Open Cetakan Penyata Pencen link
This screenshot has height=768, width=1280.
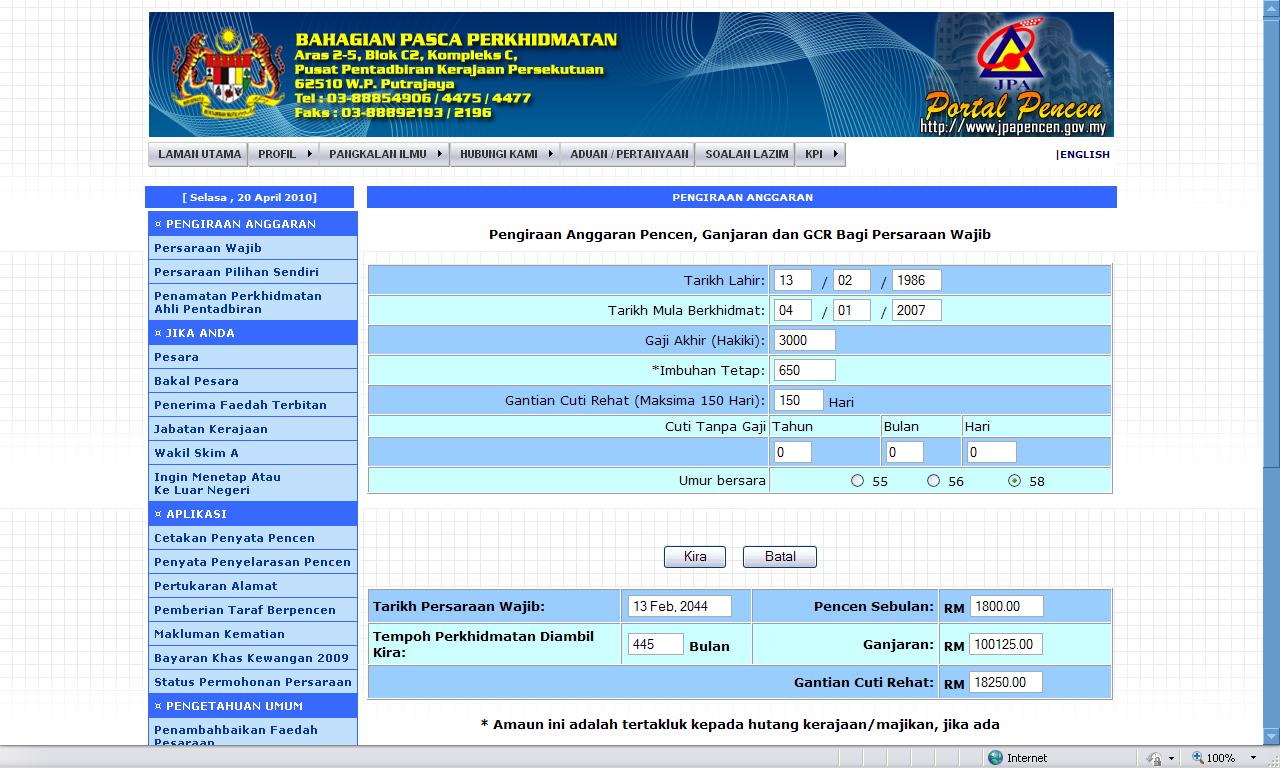point(234,538)
